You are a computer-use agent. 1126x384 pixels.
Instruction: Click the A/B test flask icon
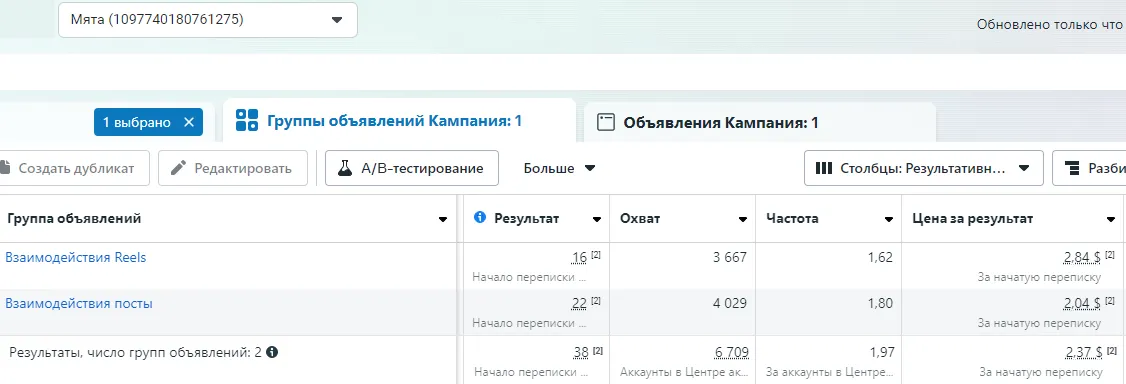(345, 169)
